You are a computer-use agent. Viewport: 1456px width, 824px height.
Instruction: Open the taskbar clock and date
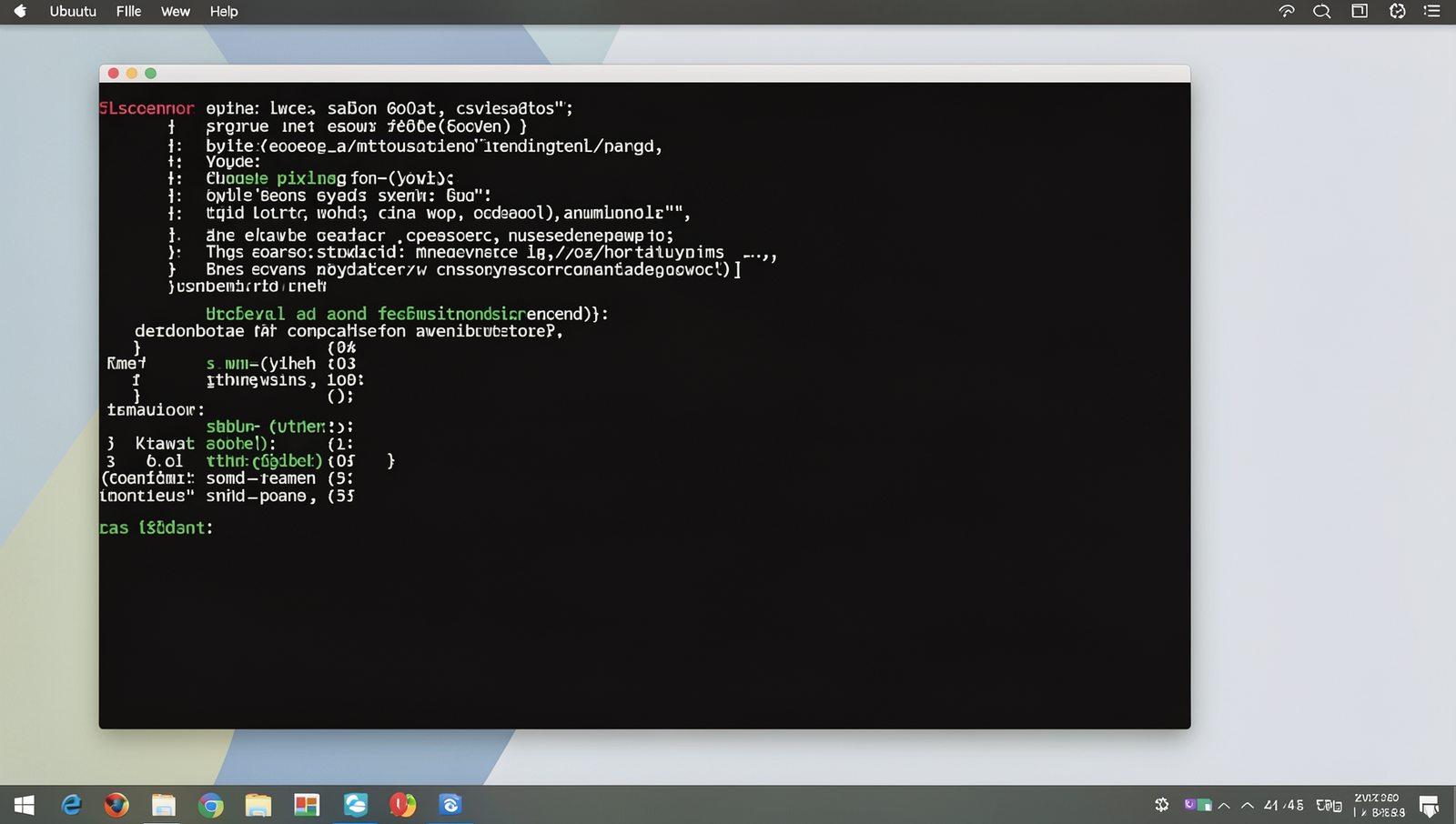1379,805
